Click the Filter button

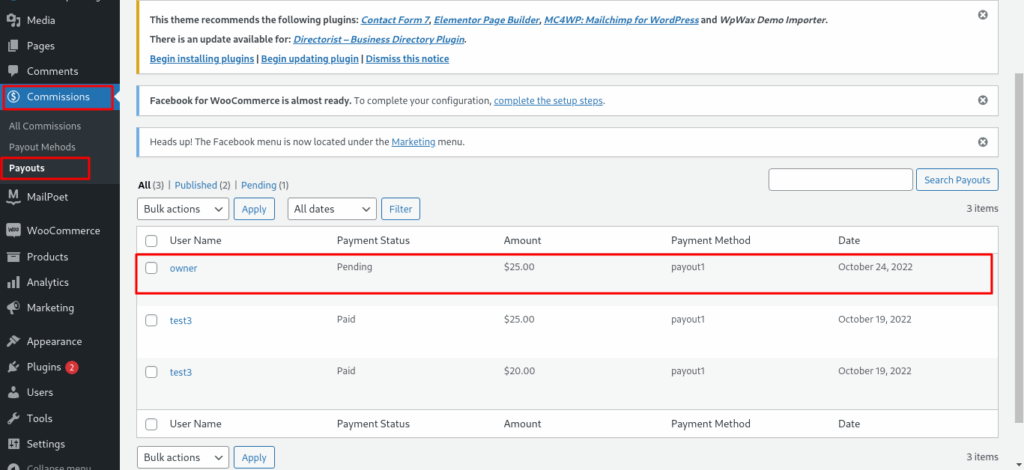pyautogui.click(x=400, y=209)
